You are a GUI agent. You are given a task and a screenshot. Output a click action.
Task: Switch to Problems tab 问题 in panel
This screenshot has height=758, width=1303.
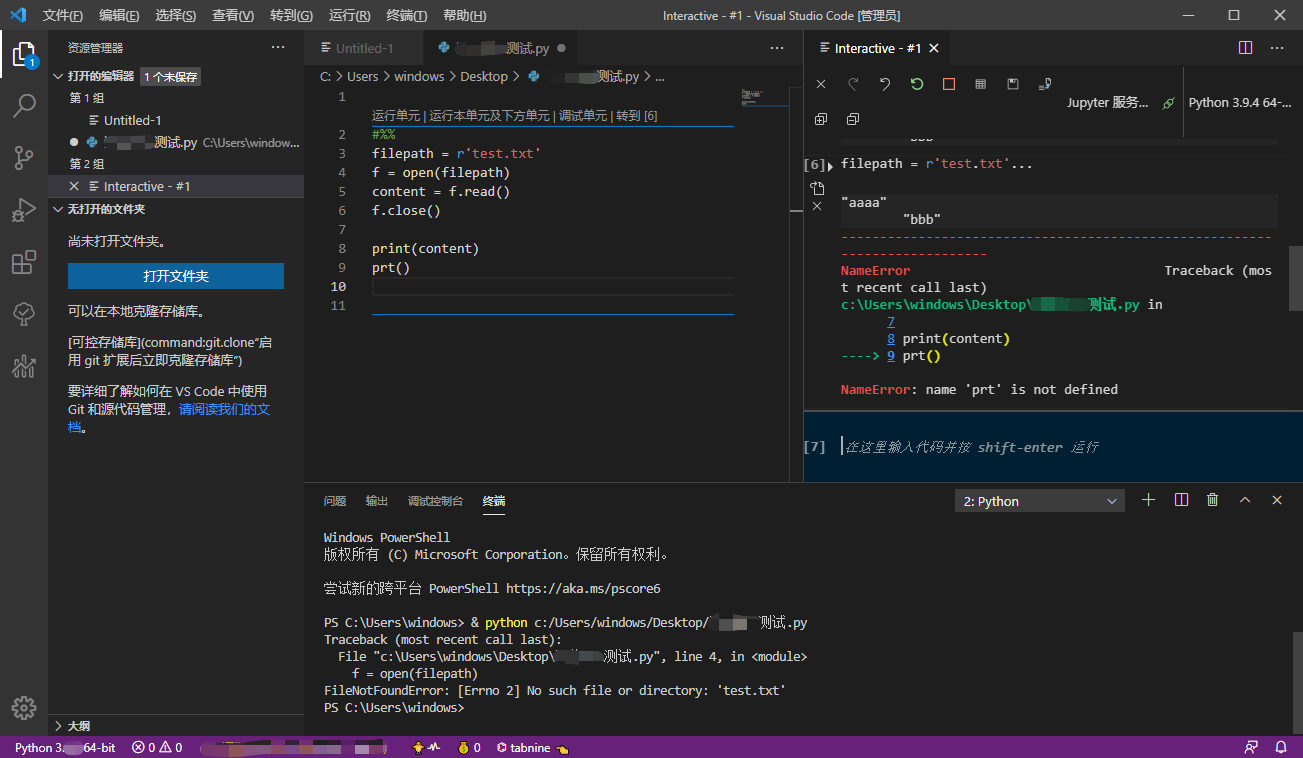pos(335,501)
